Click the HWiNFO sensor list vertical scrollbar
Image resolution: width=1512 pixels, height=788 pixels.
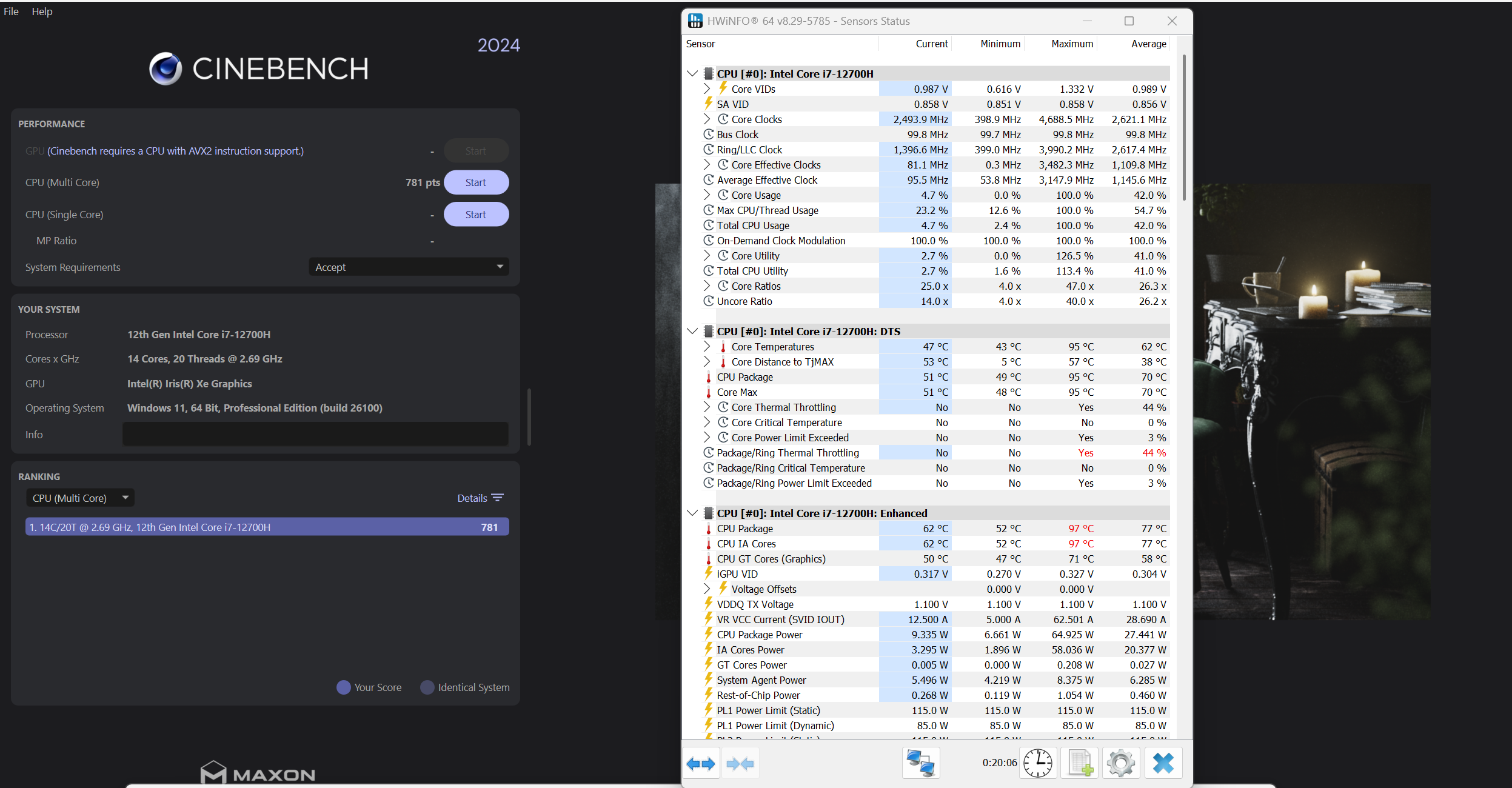(1184, 128)
